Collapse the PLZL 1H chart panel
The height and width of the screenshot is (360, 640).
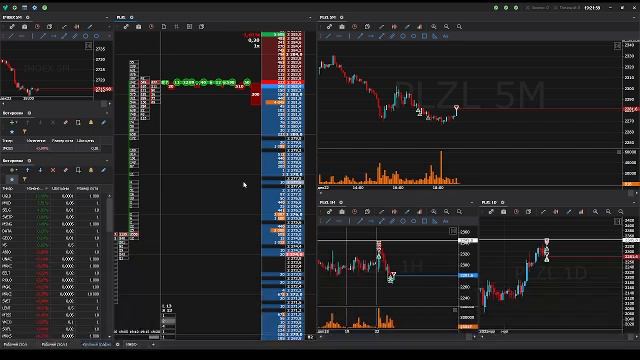(472, 202)
